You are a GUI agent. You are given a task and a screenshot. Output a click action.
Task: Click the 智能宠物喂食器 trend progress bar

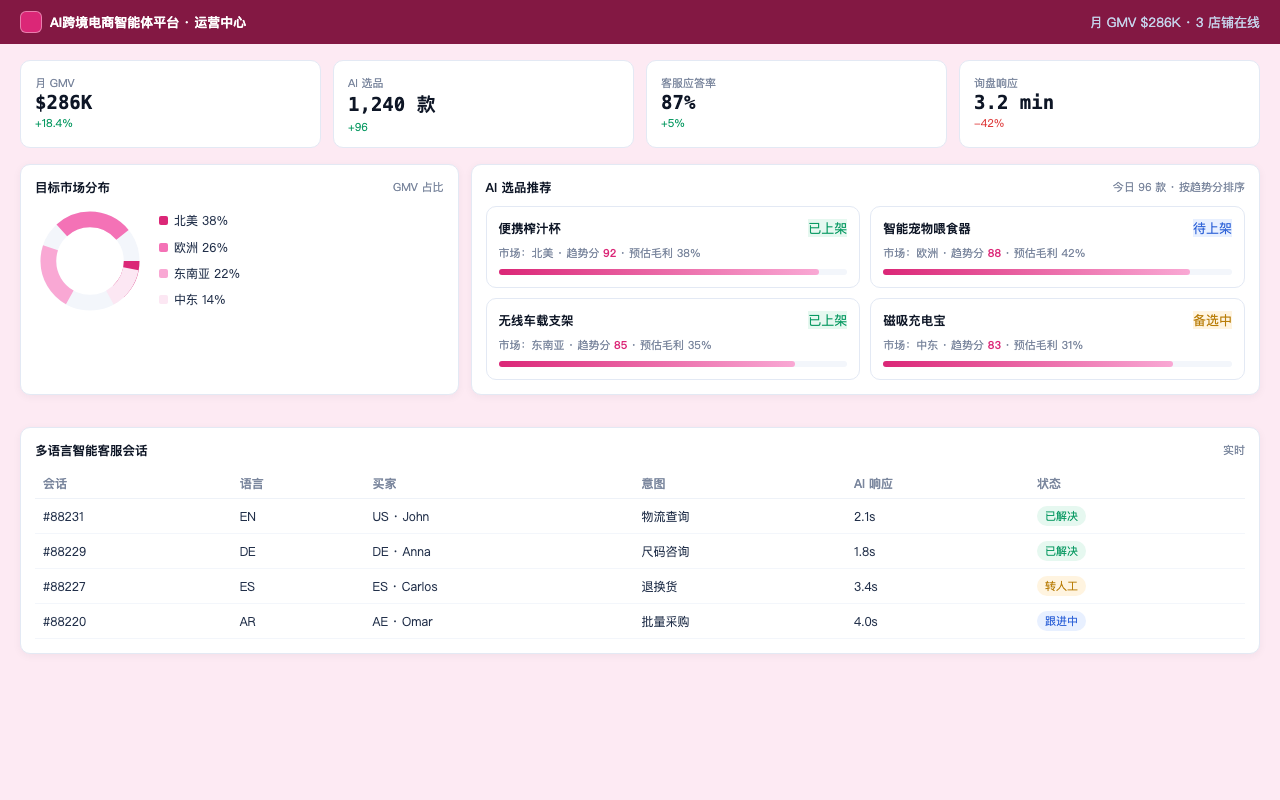1057,272
